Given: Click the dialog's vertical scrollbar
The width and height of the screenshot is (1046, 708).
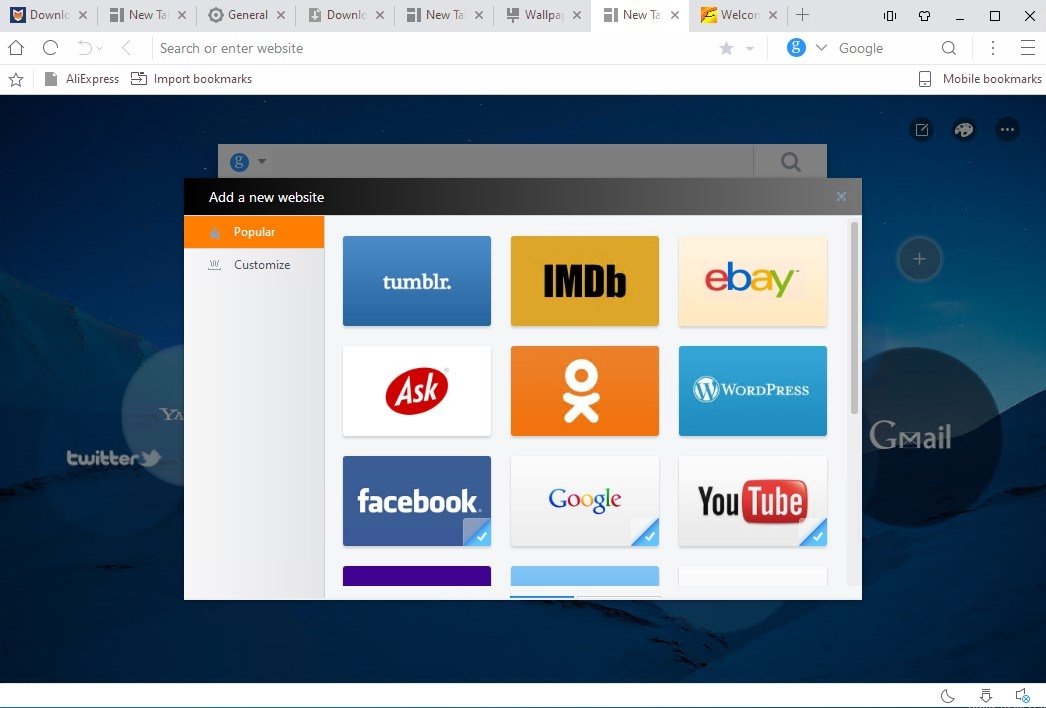Looking at the screenshot, I should [x=854, y=318].
